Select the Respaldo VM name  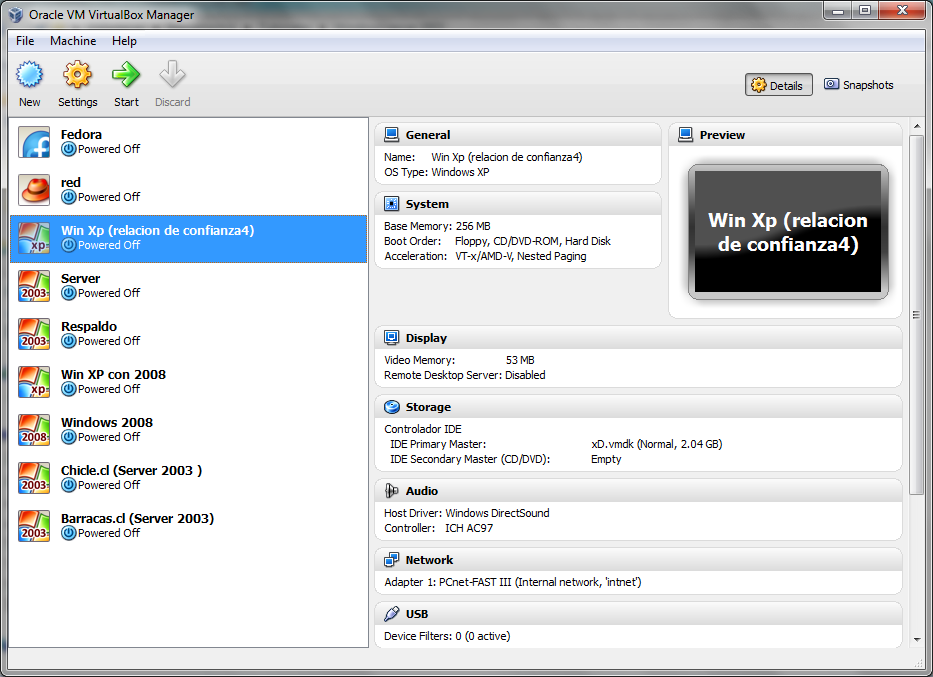(89, 327)
